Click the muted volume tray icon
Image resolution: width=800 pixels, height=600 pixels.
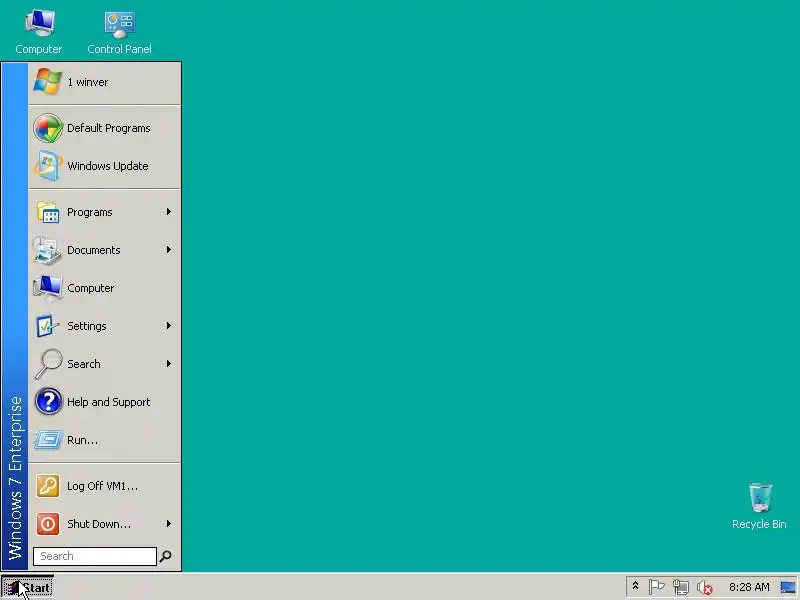tap(705, 588)
